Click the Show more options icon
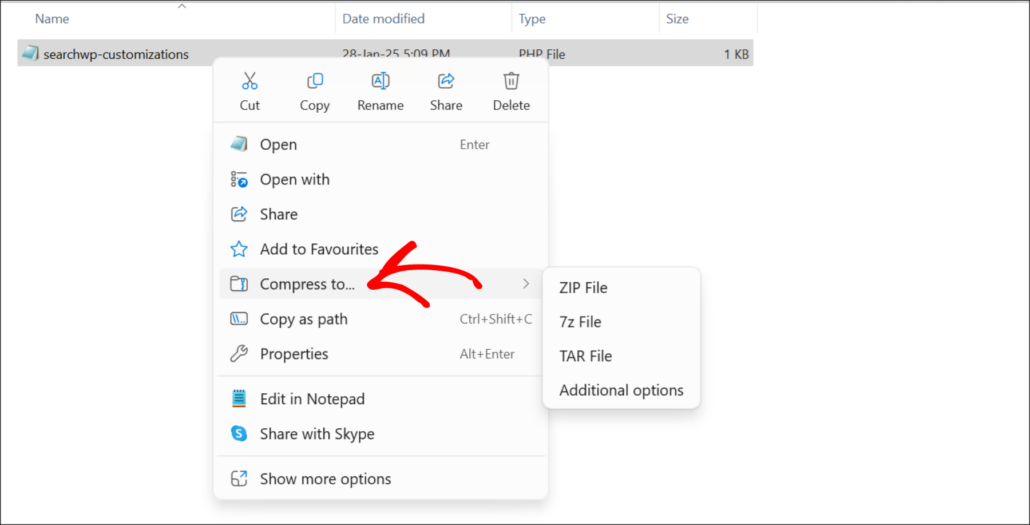The height and width of the screenshot is (525, 1030). 238,478
